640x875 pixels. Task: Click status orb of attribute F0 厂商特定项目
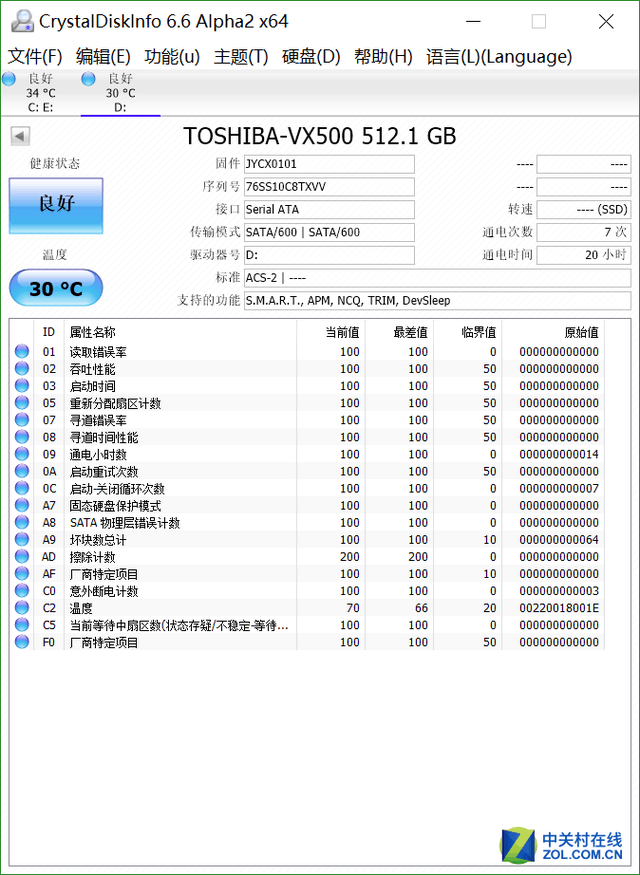[22, 642]
